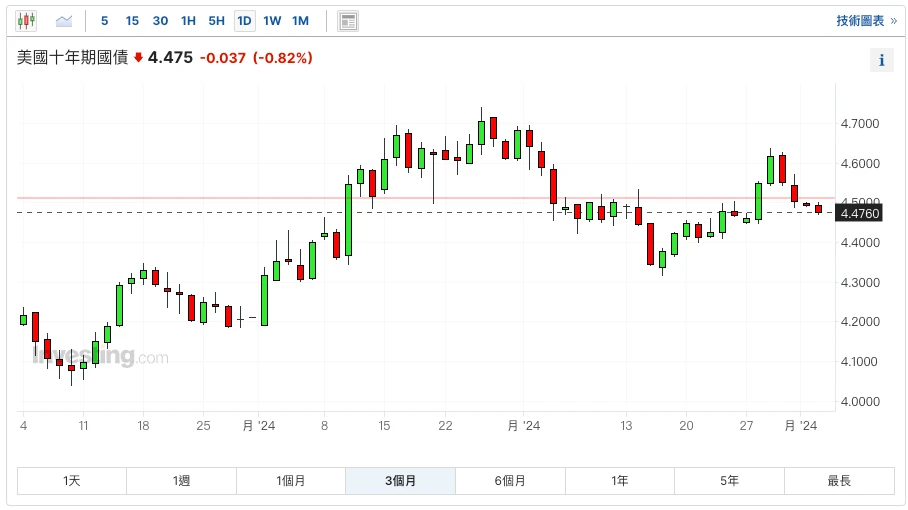908x510 pixels.
Task: Select the candlestick chart type icon
Action: pyautogui.click(x=26, y=20)
